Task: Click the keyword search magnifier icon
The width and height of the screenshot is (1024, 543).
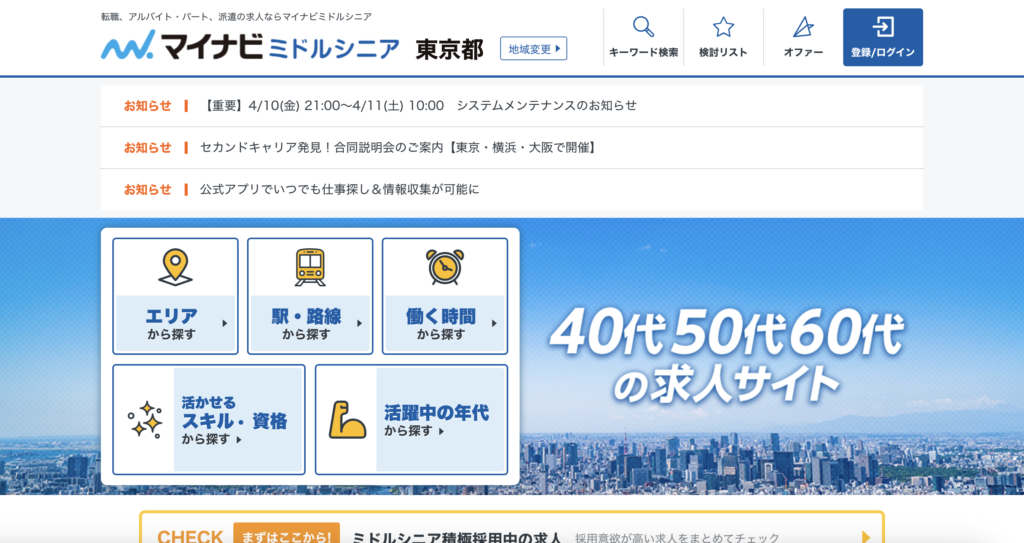Action: [x=643, y=27]
